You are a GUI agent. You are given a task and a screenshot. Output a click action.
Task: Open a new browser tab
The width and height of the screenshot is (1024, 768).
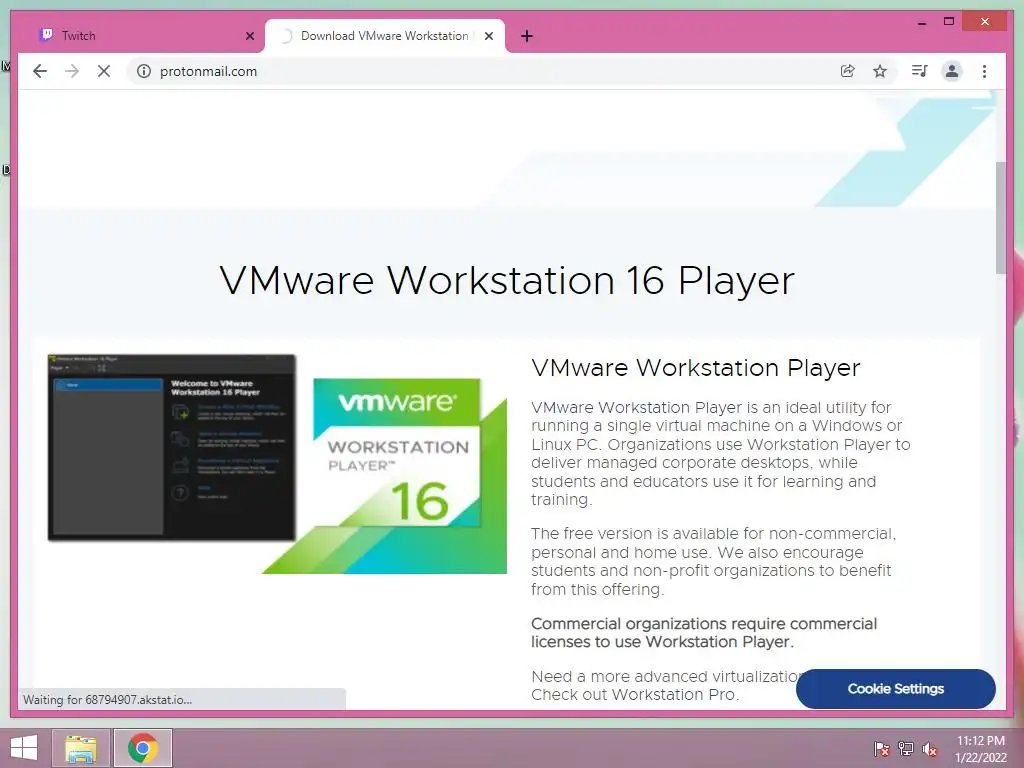[527, 36]
